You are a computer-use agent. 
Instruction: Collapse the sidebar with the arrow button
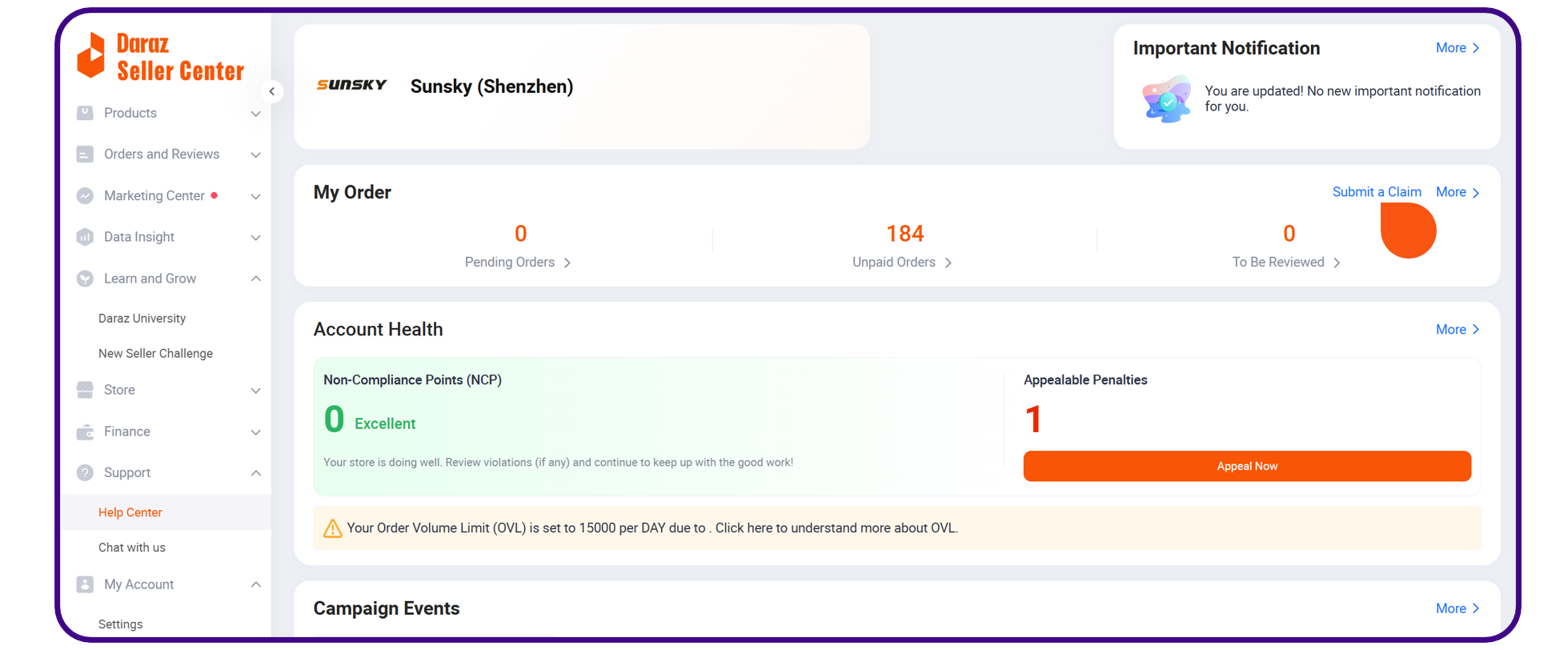272,91
